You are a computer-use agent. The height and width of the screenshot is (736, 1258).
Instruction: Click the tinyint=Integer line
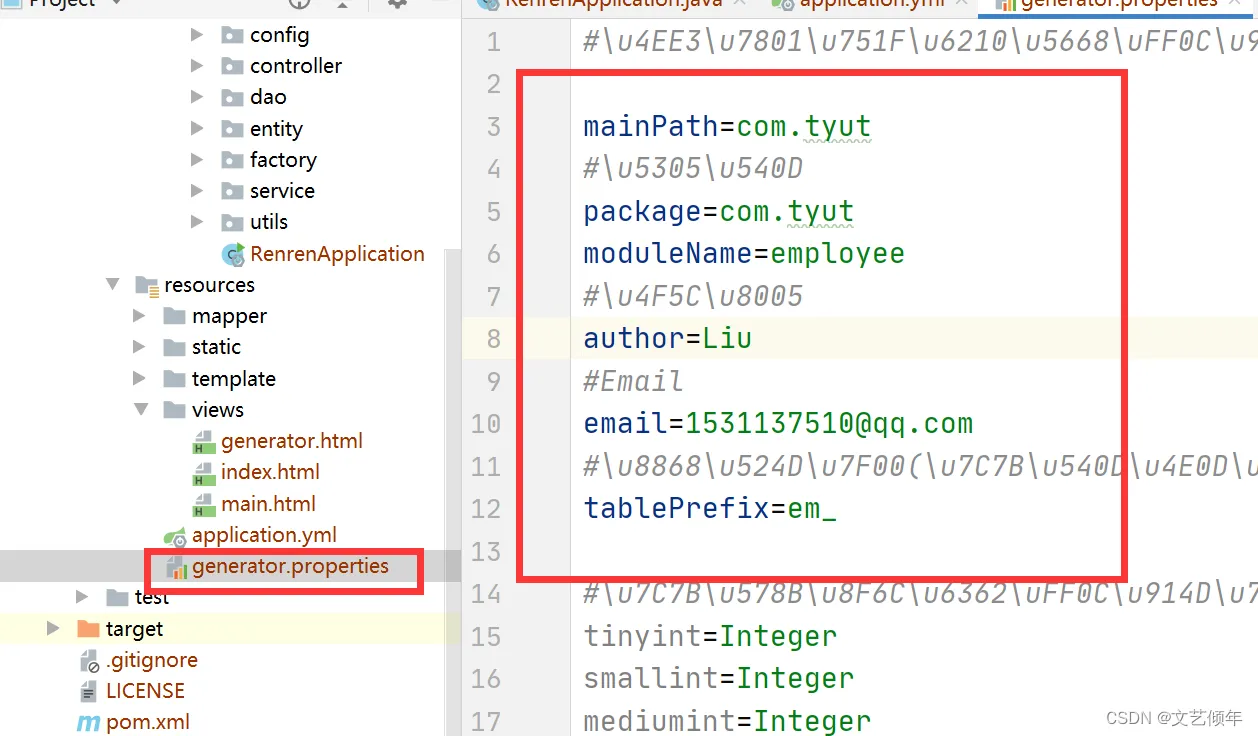coord(710,636)
